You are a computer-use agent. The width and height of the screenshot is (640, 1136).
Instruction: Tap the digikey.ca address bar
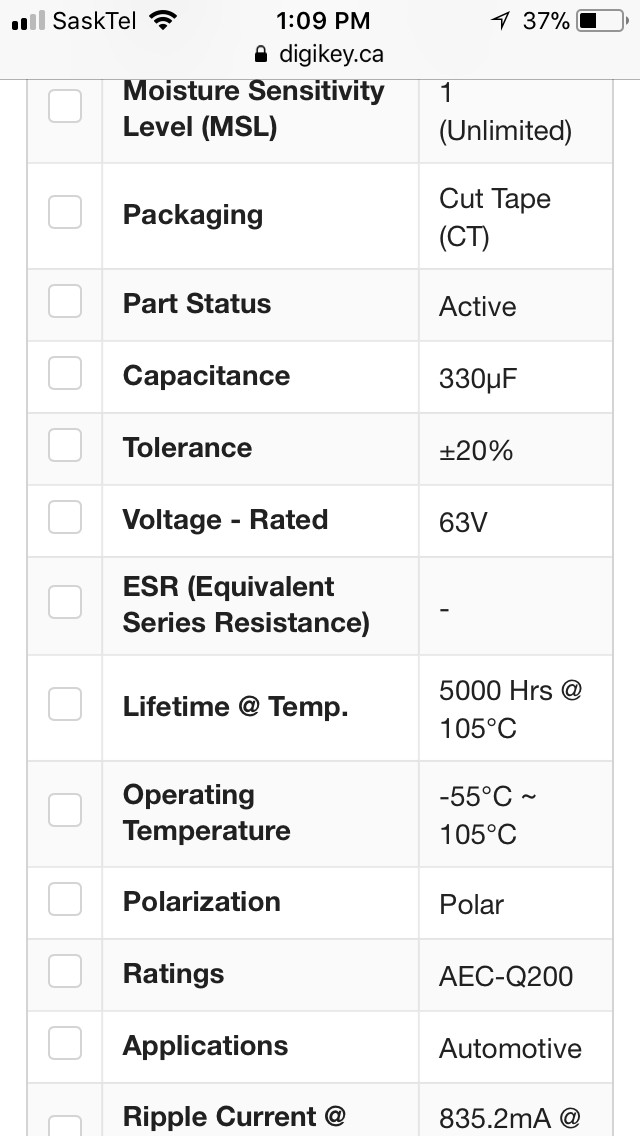320,54
